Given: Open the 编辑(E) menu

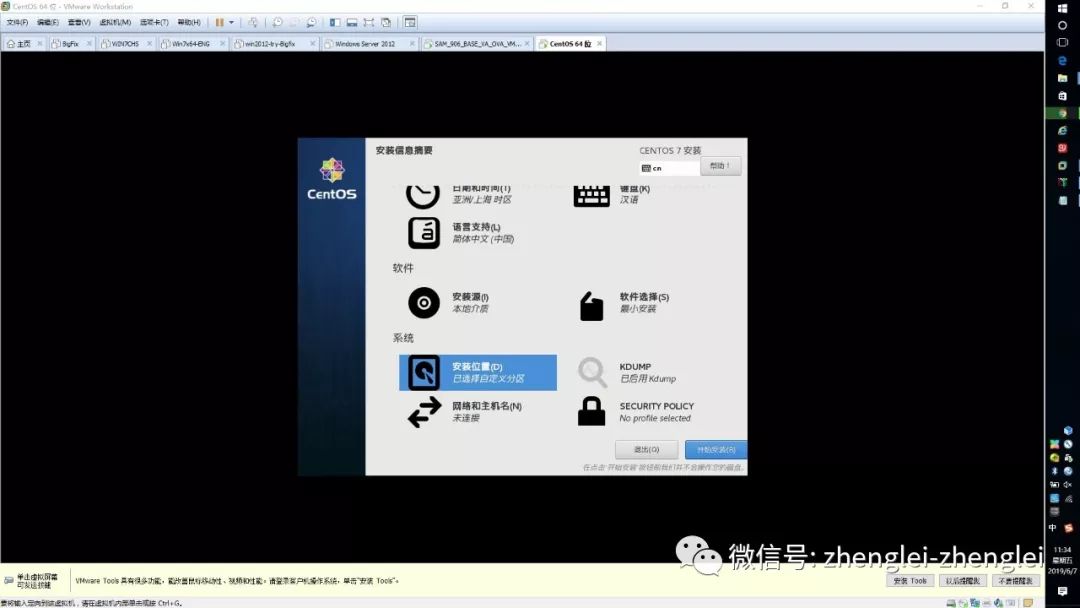Looking at the screenshot, I should click(x=48, y=22).
